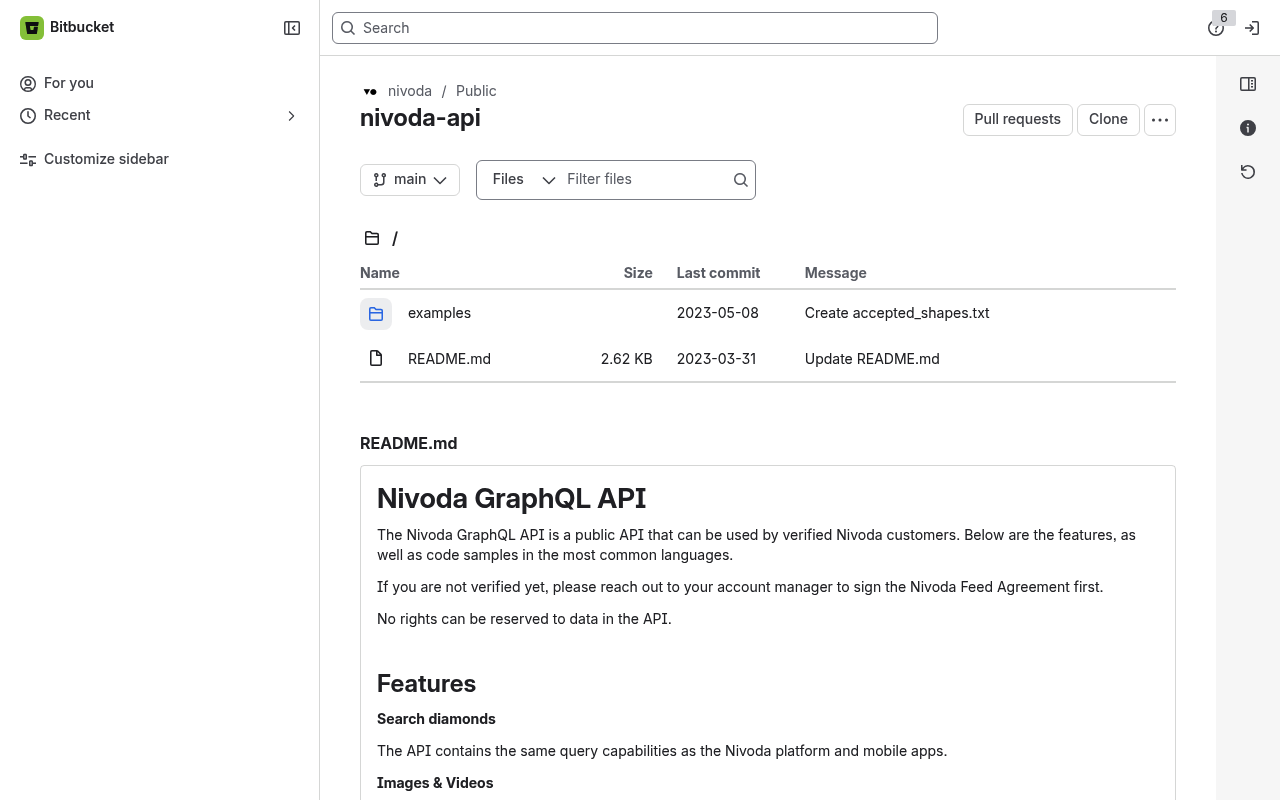Open the more actions ellipsis button
Screen dimensions: 1280x800
click(1160, 120)
